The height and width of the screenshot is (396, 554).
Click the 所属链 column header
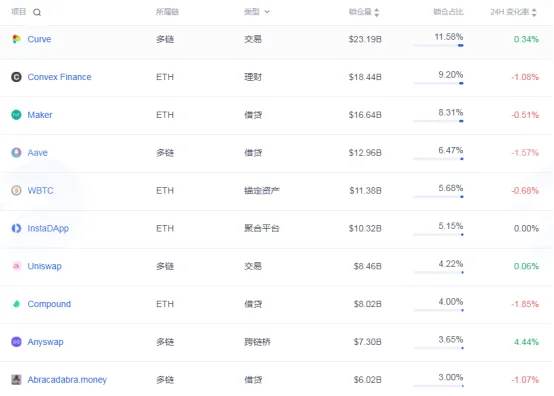167,12
